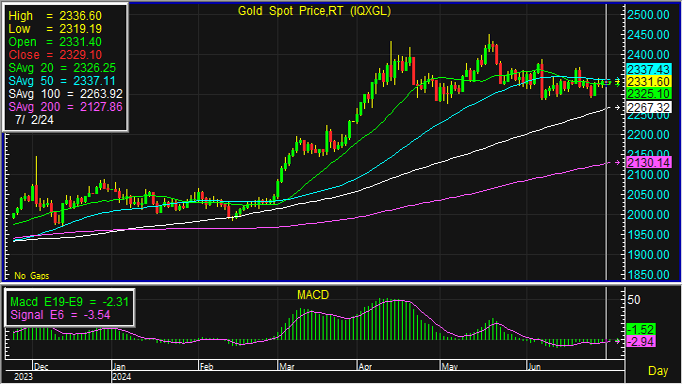Click the MACD indicator title
683x385 pixels.
click(313, 295)
